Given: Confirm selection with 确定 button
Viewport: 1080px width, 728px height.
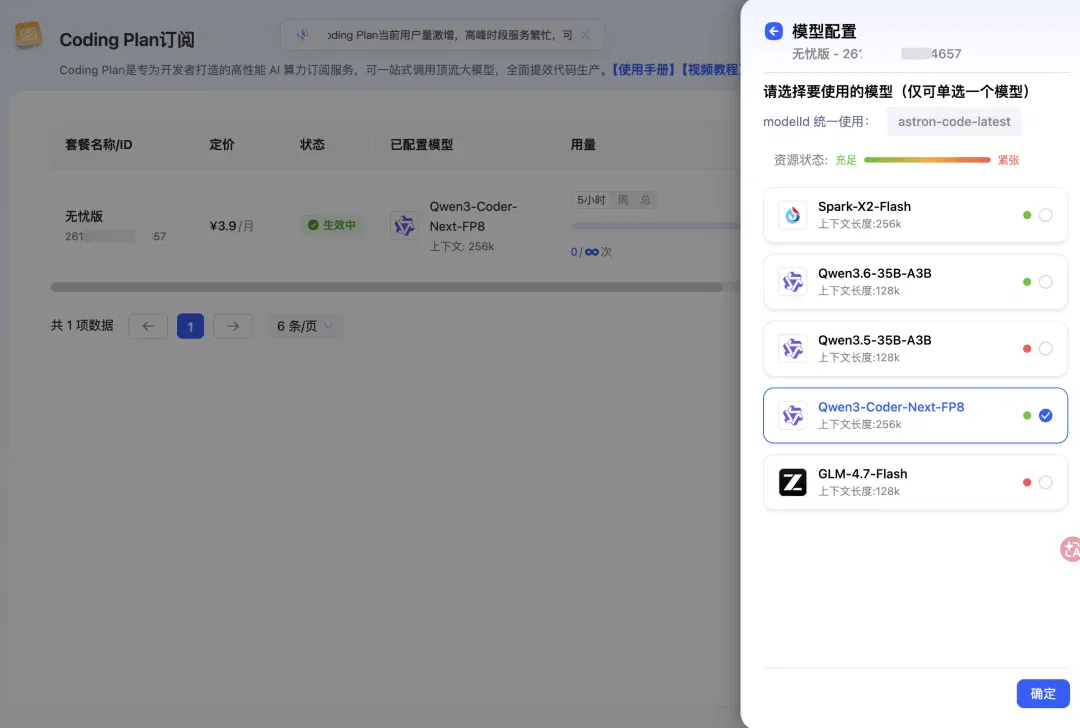Looking at the screenshot, I should pyautogui.click(x=1043, y=694).
